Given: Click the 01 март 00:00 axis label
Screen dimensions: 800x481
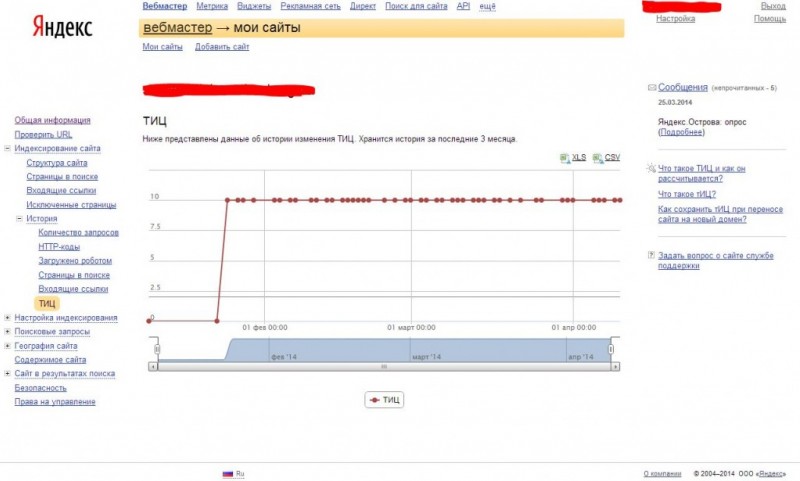Looking at the screenshot, I should click(x=411, y=327).
